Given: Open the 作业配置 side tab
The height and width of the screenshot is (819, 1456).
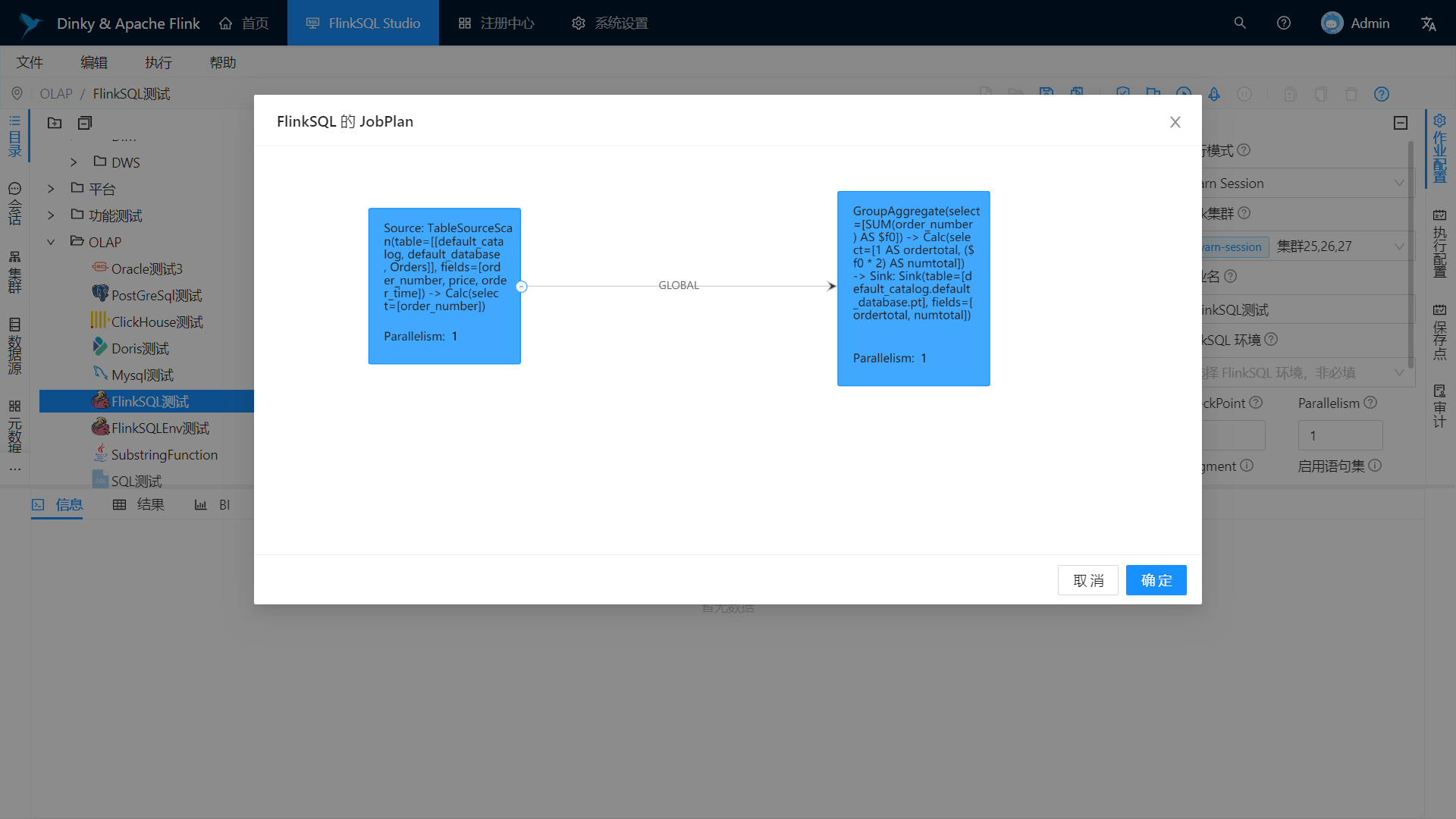Looking at the screenshot, I should tap(1439, 149).
